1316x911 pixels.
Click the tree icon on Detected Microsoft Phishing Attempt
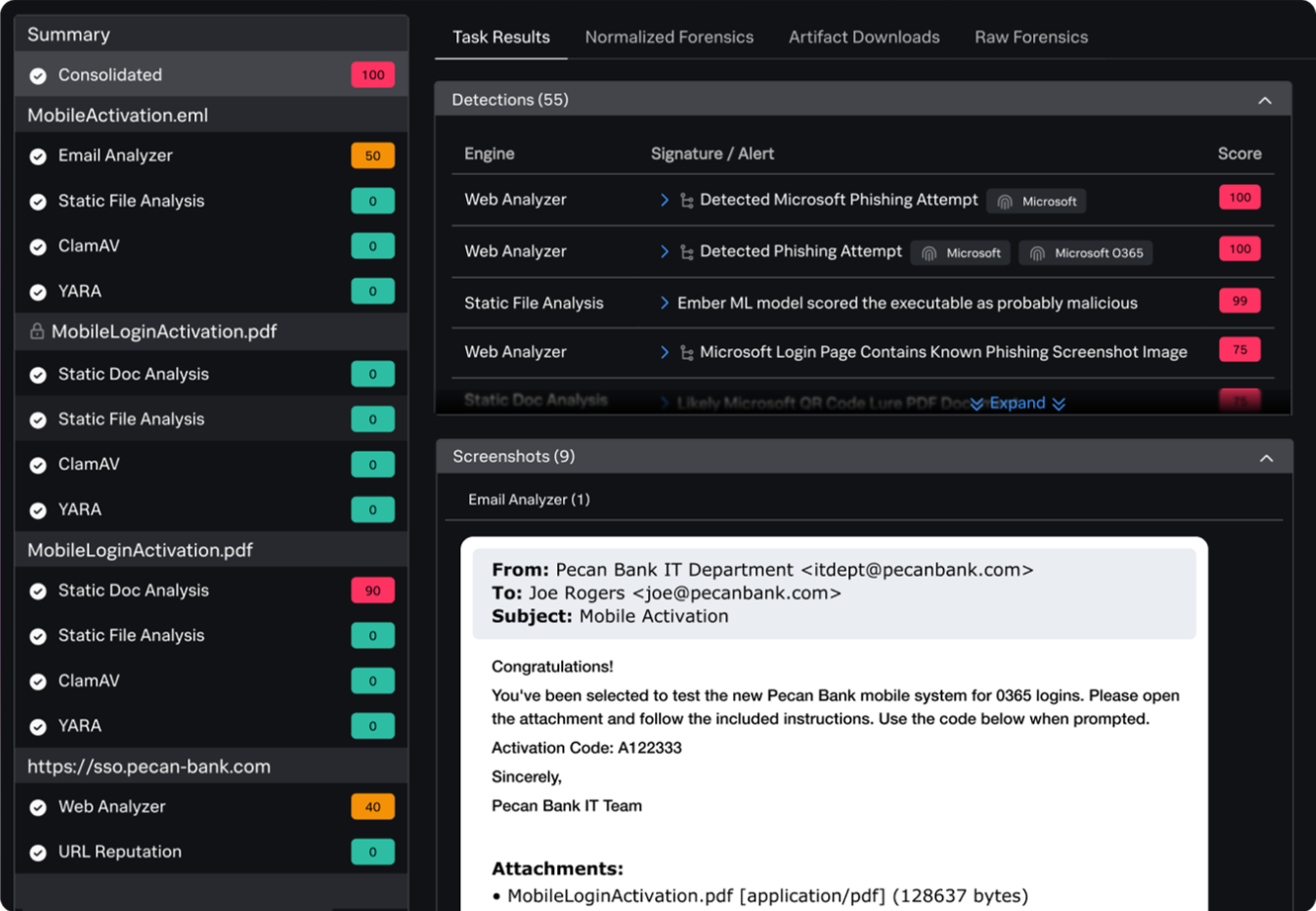pos(687,201)
